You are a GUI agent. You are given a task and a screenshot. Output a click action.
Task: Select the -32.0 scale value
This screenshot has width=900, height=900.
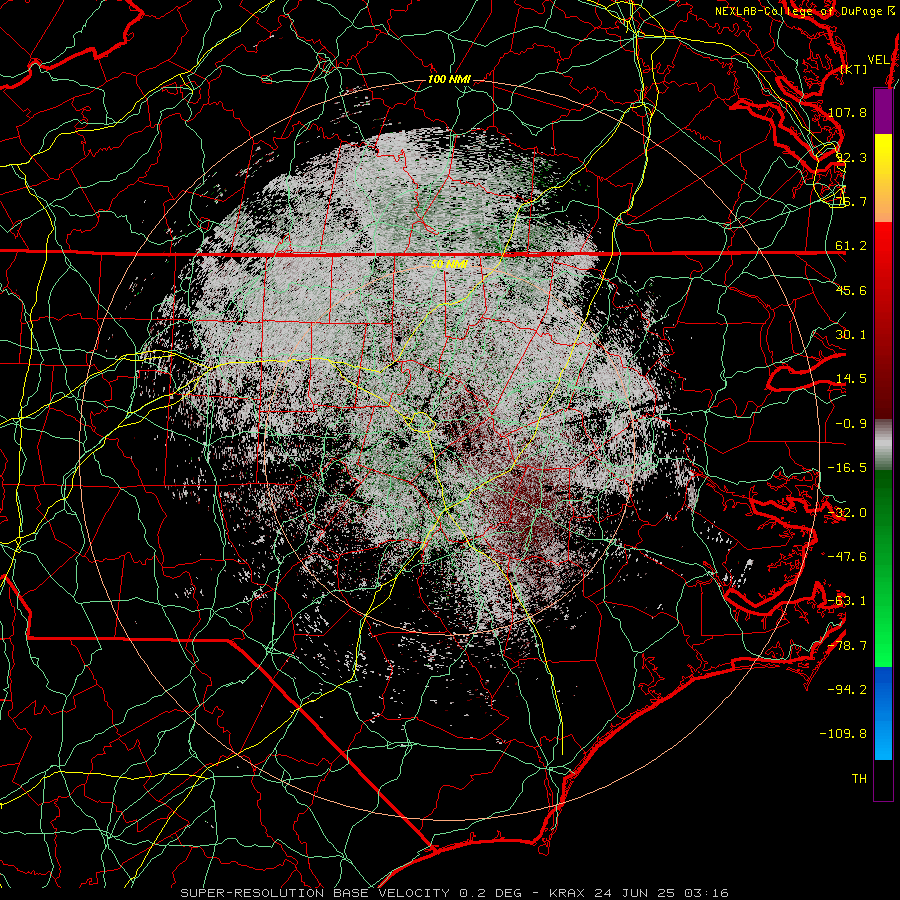coord(847,513)
